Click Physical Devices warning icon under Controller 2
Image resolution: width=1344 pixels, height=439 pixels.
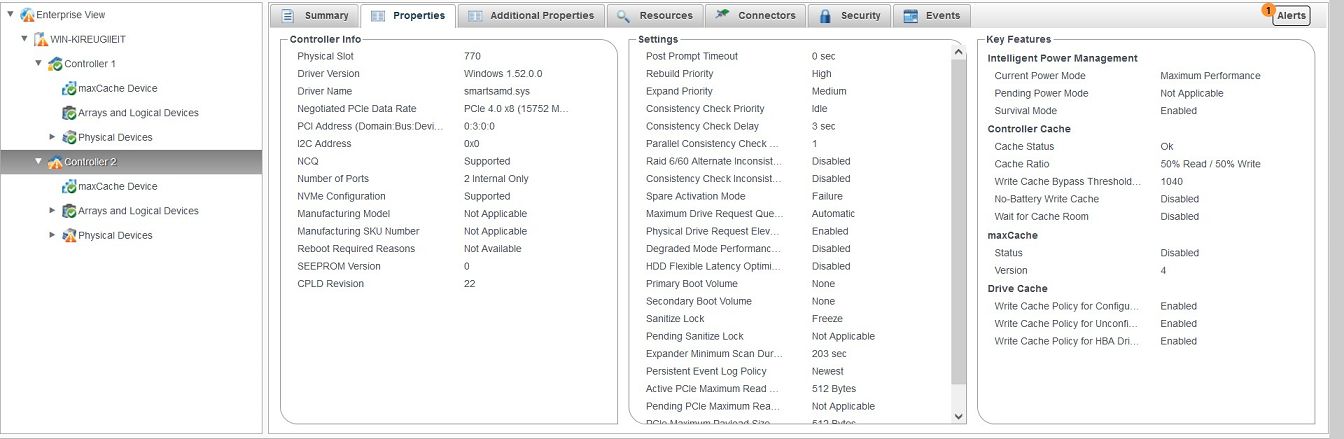[69, 236]
